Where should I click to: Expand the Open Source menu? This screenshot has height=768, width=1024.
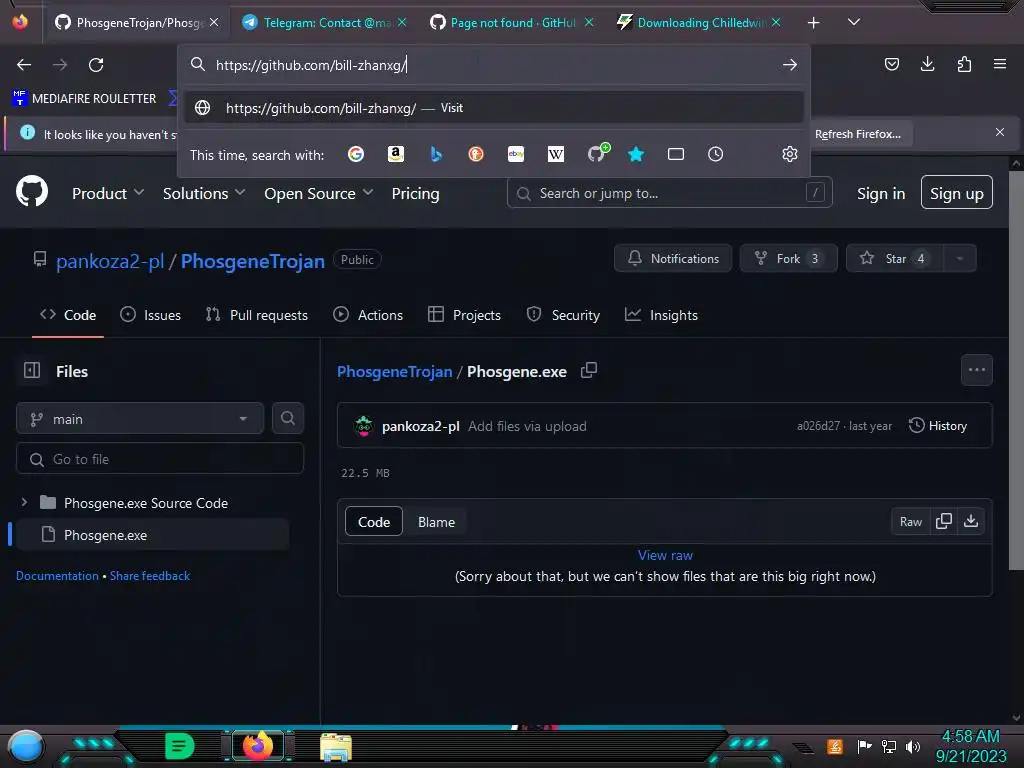point(319,193)
